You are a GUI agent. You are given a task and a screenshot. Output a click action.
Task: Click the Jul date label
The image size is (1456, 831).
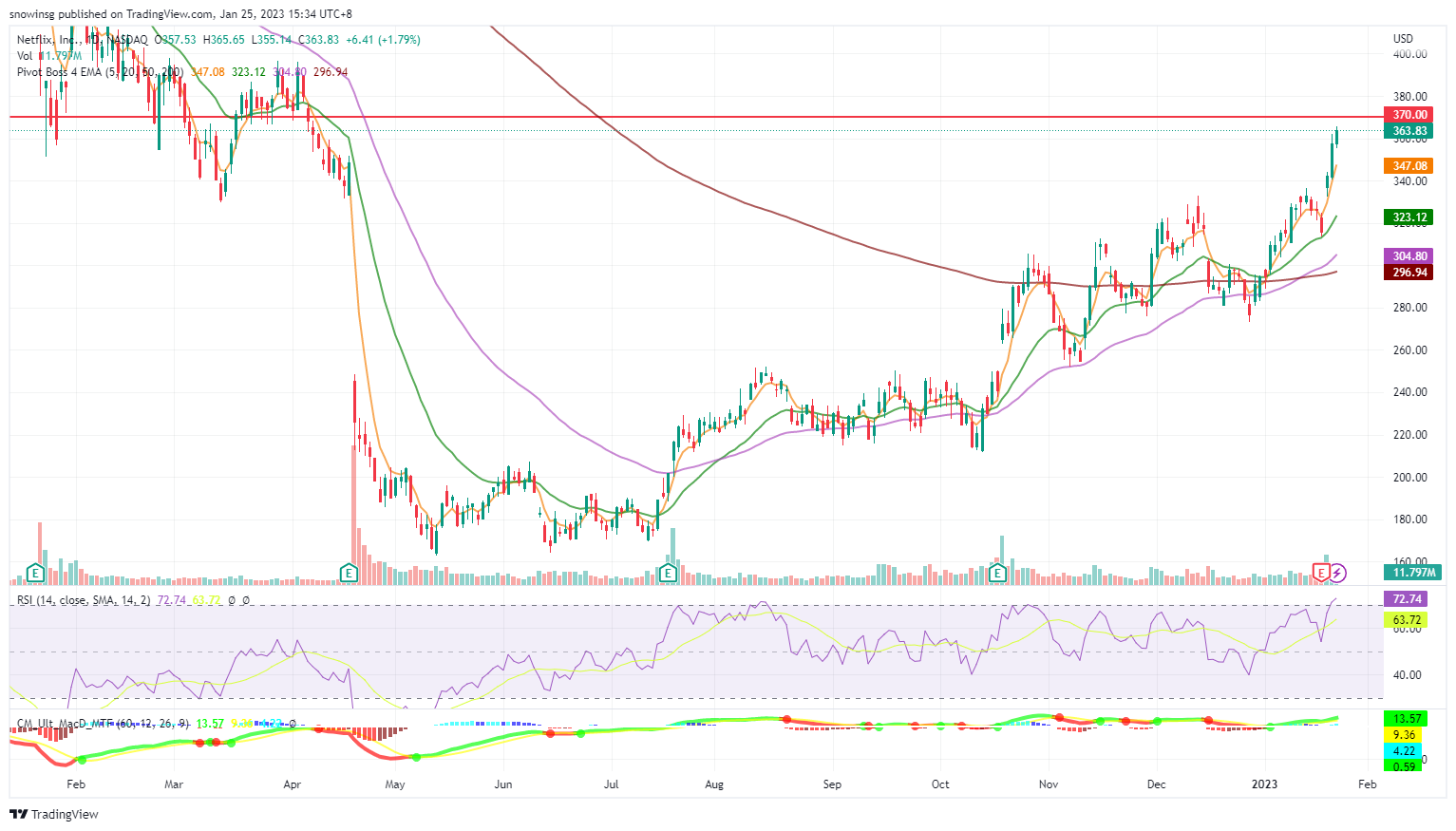pyautogui.click(x=612, y=784)
